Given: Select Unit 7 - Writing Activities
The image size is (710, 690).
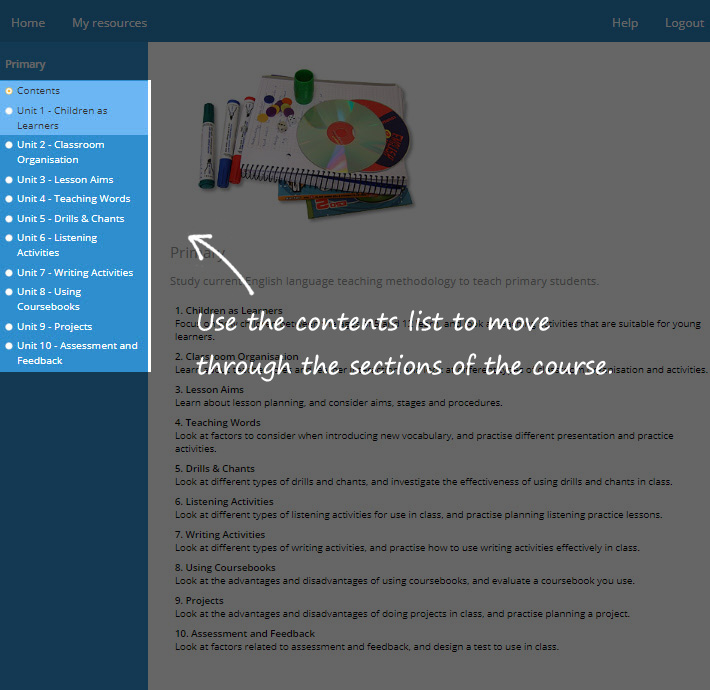Looking at the screenshot, I should pyautogui.click(x=75, y=273).
